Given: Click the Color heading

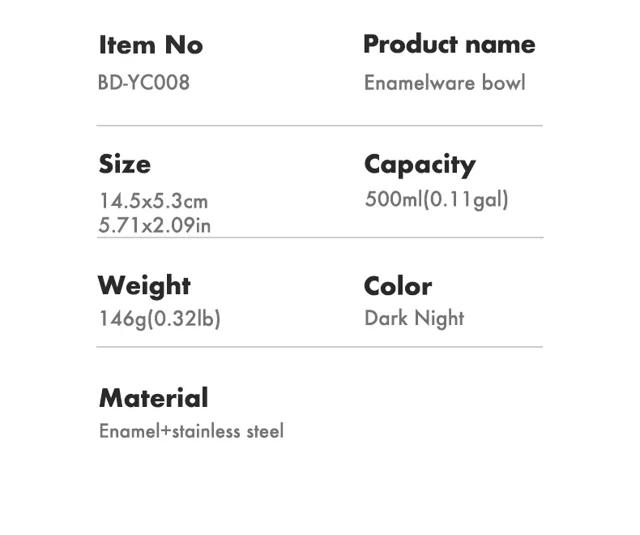Looking at the screenshot, I should [x=398, y=286].
